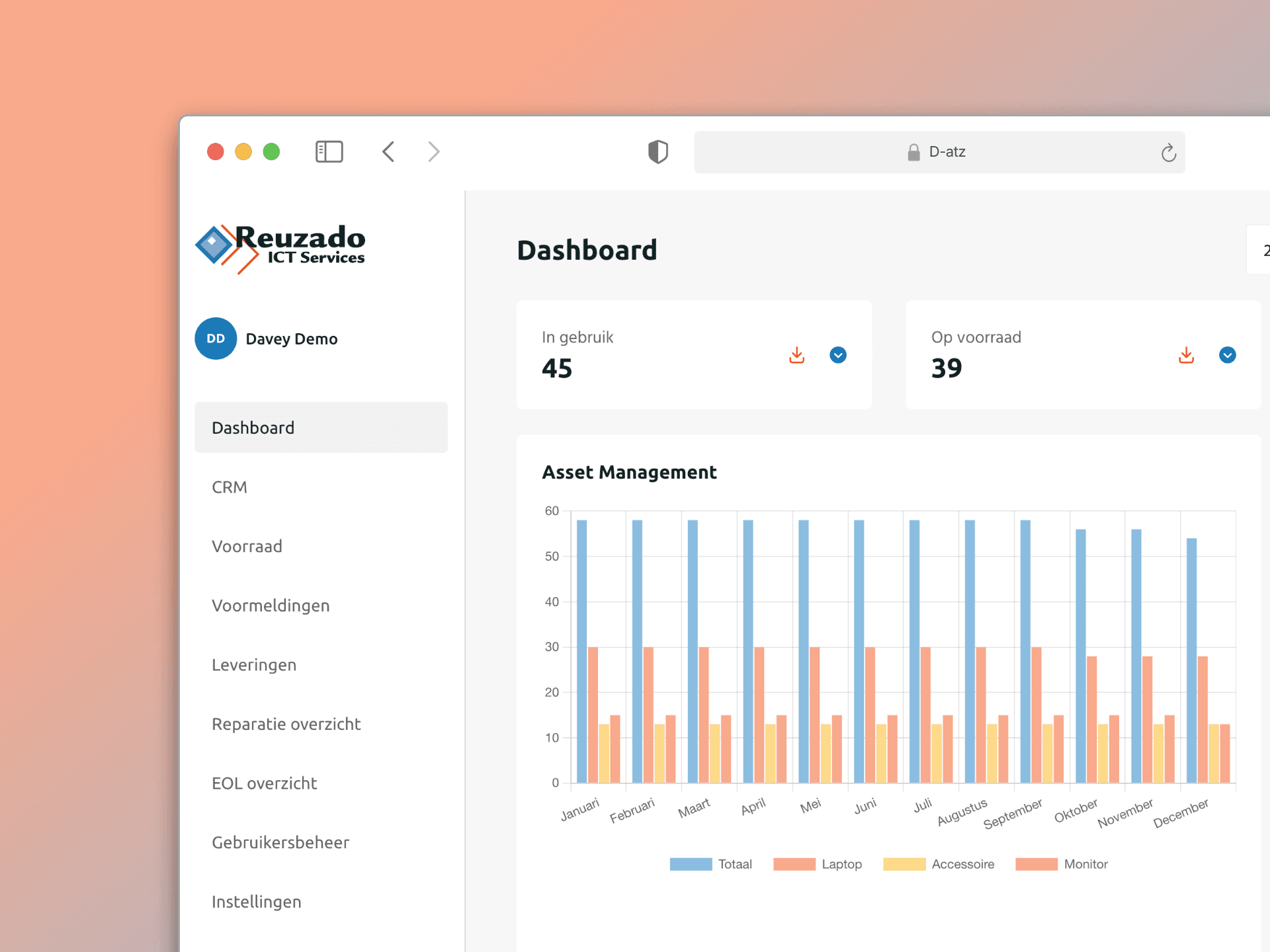Click the Accessoire color swatch in the legend
This screenshot has height=952, width=1270.
point(904,863)
